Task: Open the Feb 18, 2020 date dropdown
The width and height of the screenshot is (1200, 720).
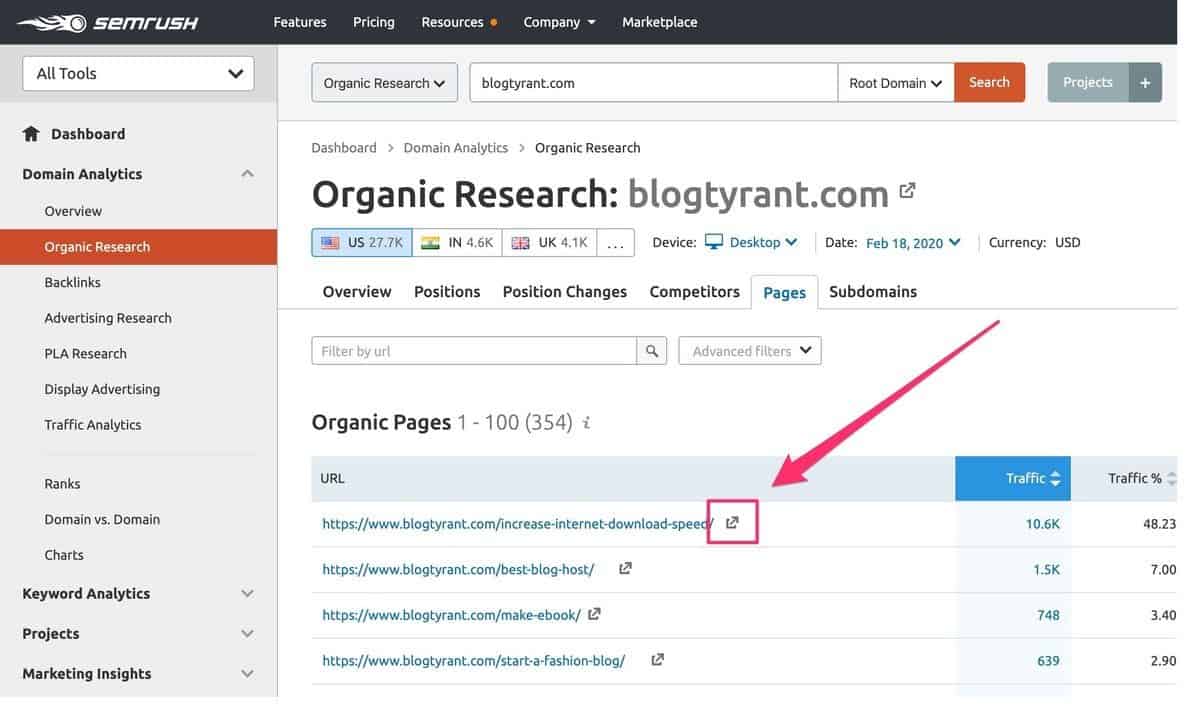Action: coord(913,243)
